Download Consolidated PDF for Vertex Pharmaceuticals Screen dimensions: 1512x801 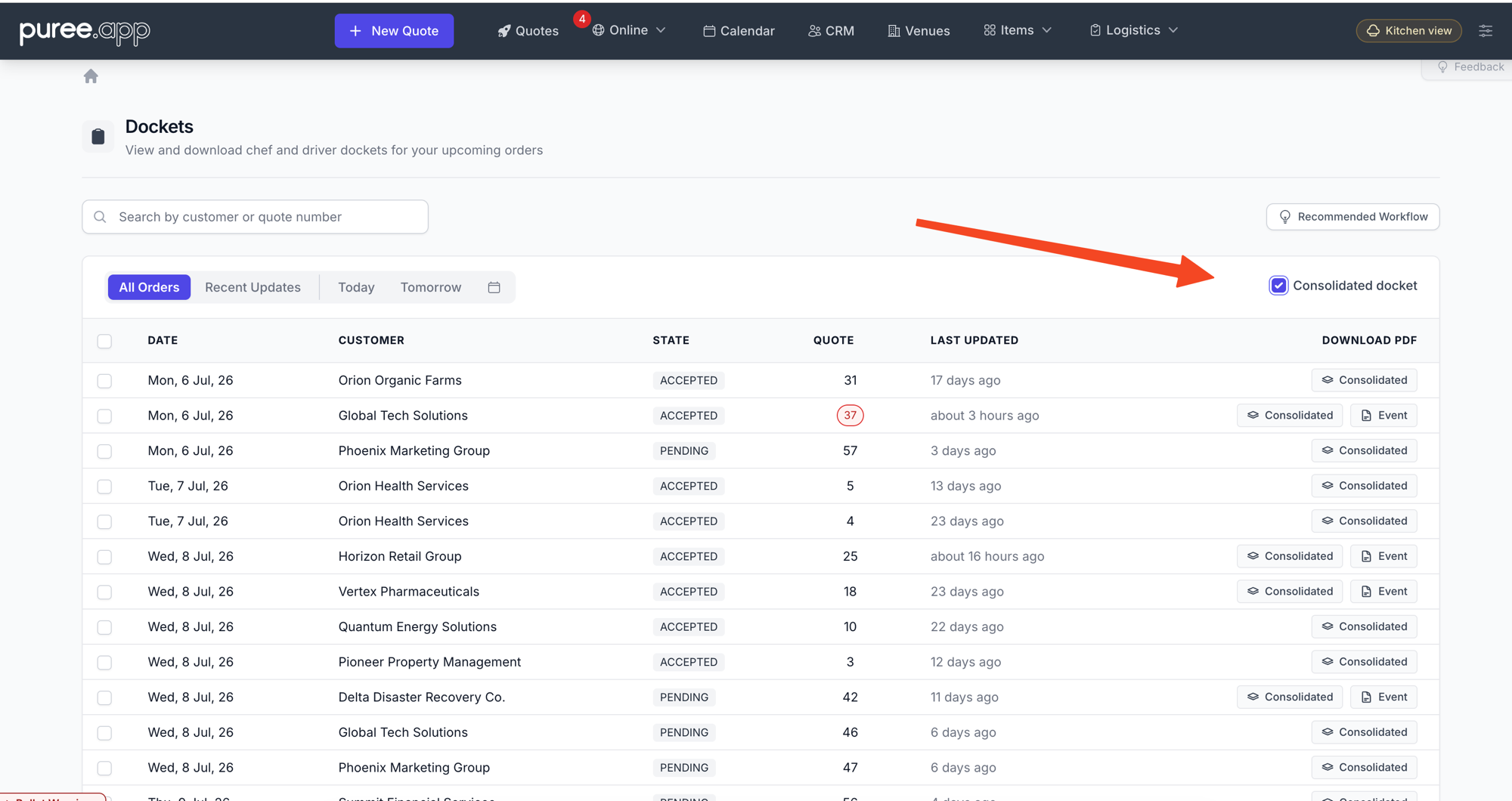[1290, 592]
